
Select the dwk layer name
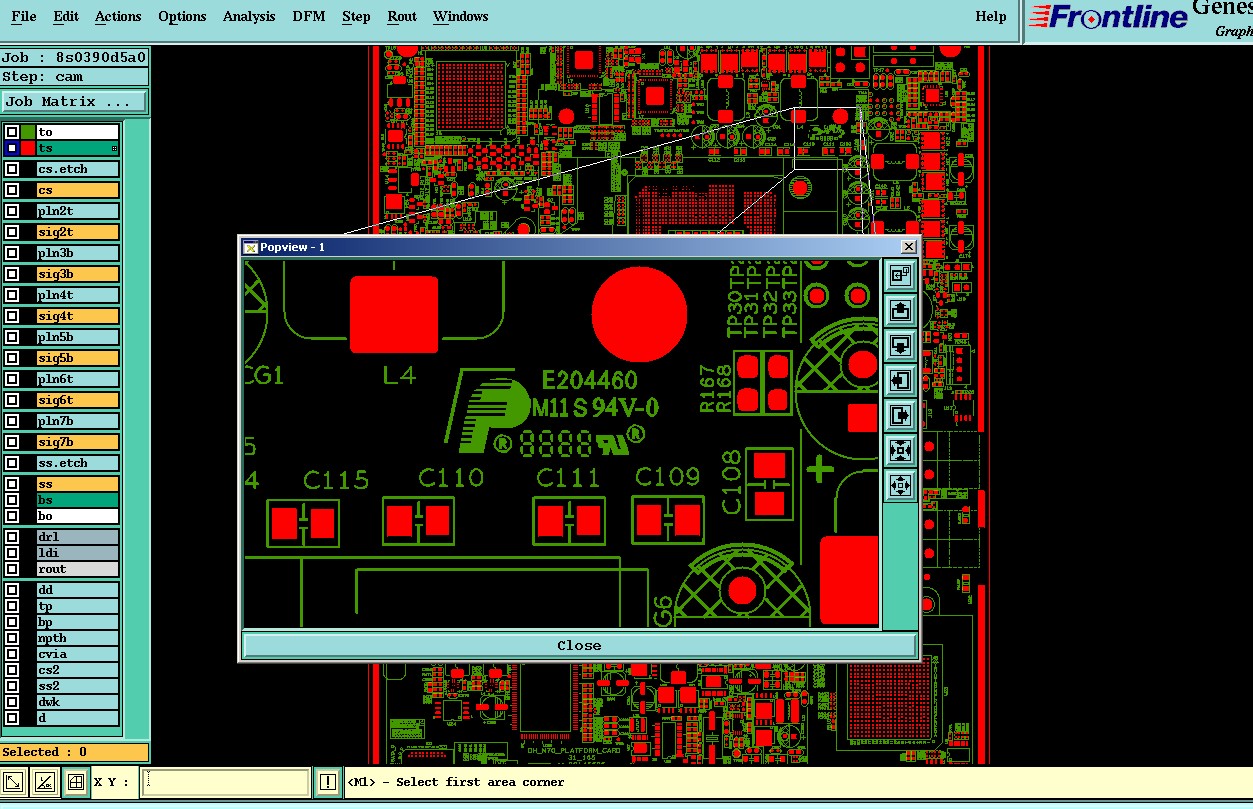pos(78,702)
